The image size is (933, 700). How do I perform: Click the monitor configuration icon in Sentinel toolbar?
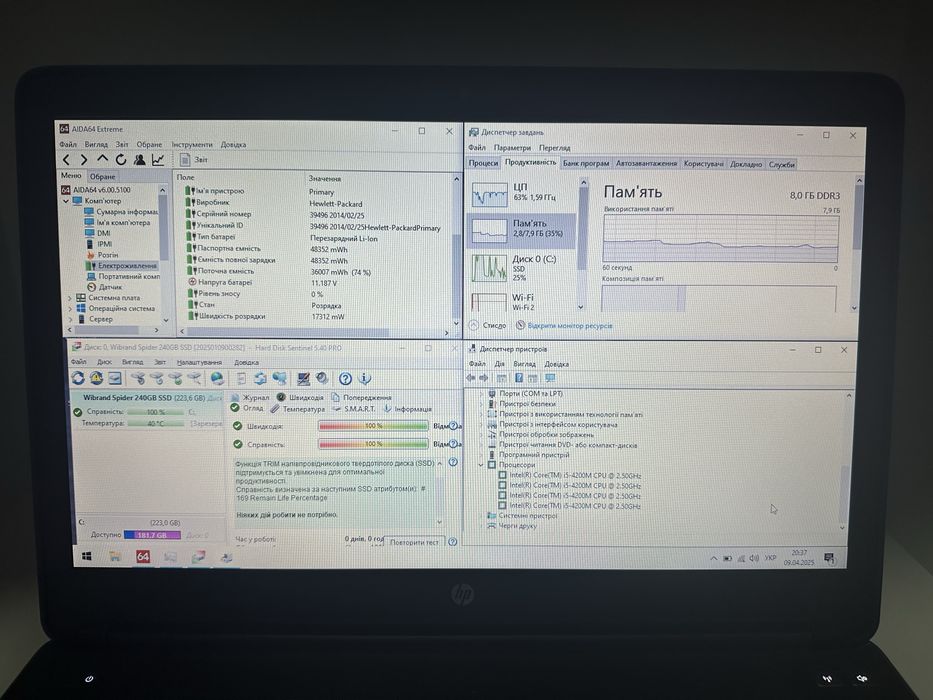point(303,379)
